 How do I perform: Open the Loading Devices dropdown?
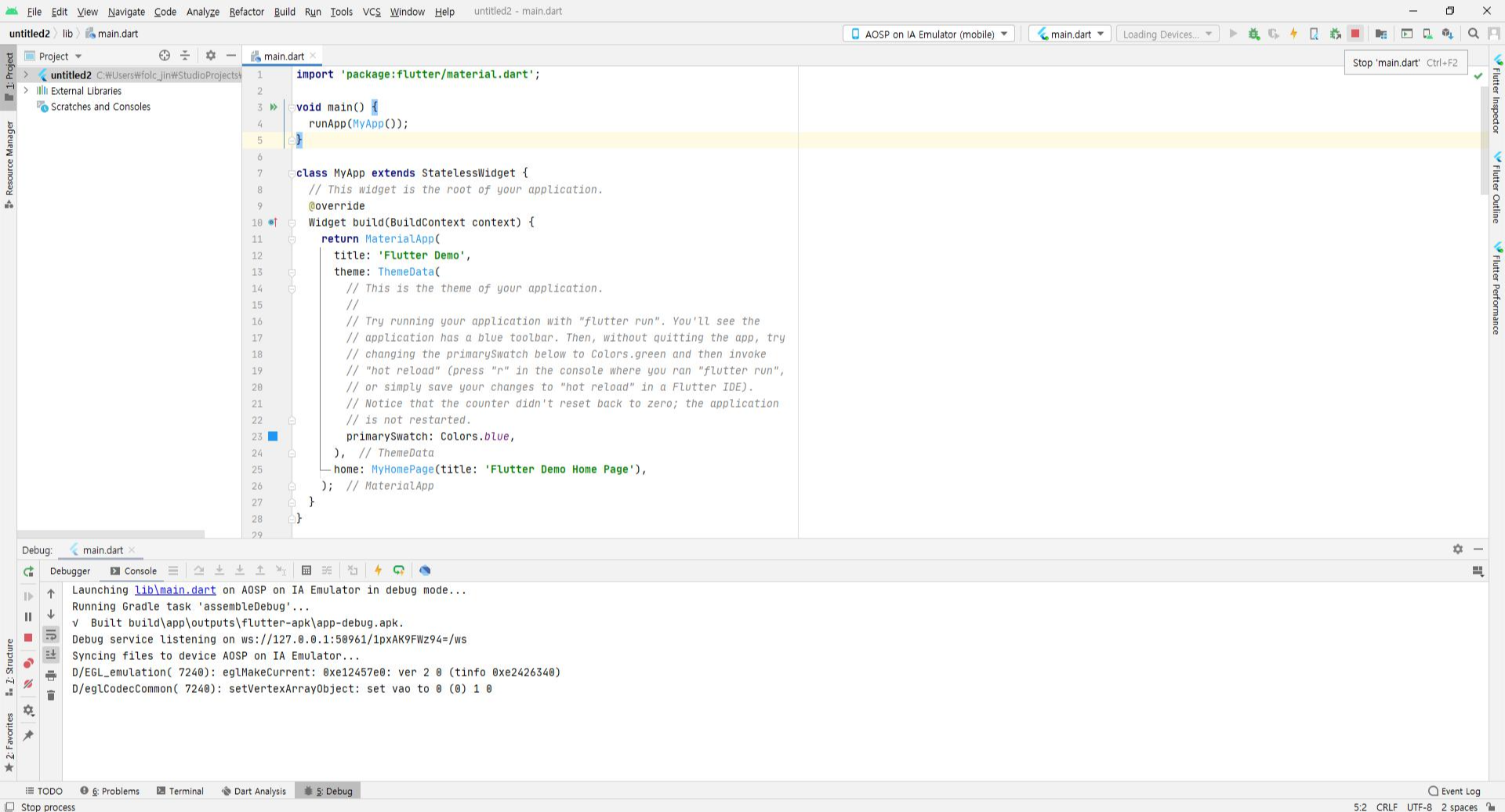pyautogui.click(x=1166, y=34)
